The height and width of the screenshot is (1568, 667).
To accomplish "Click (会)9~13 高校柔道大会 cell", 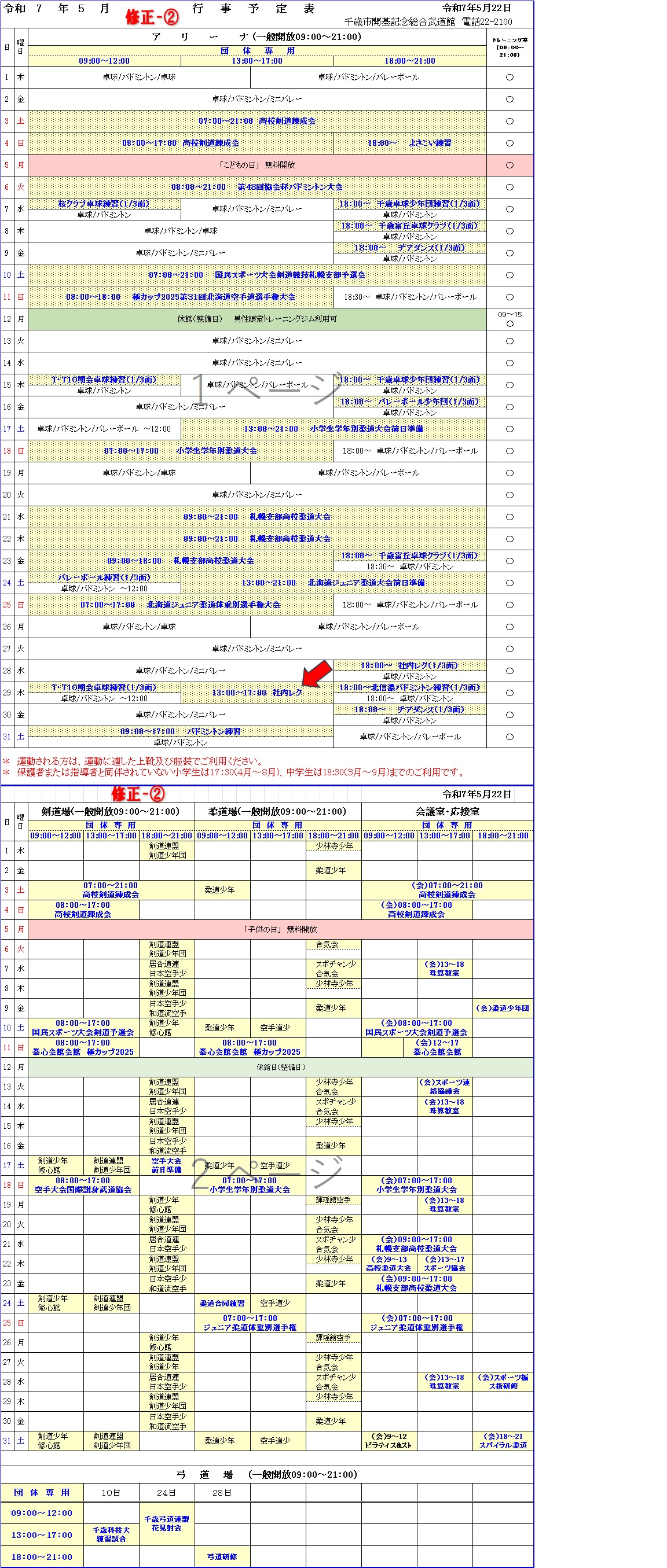I will (389, 1264).
